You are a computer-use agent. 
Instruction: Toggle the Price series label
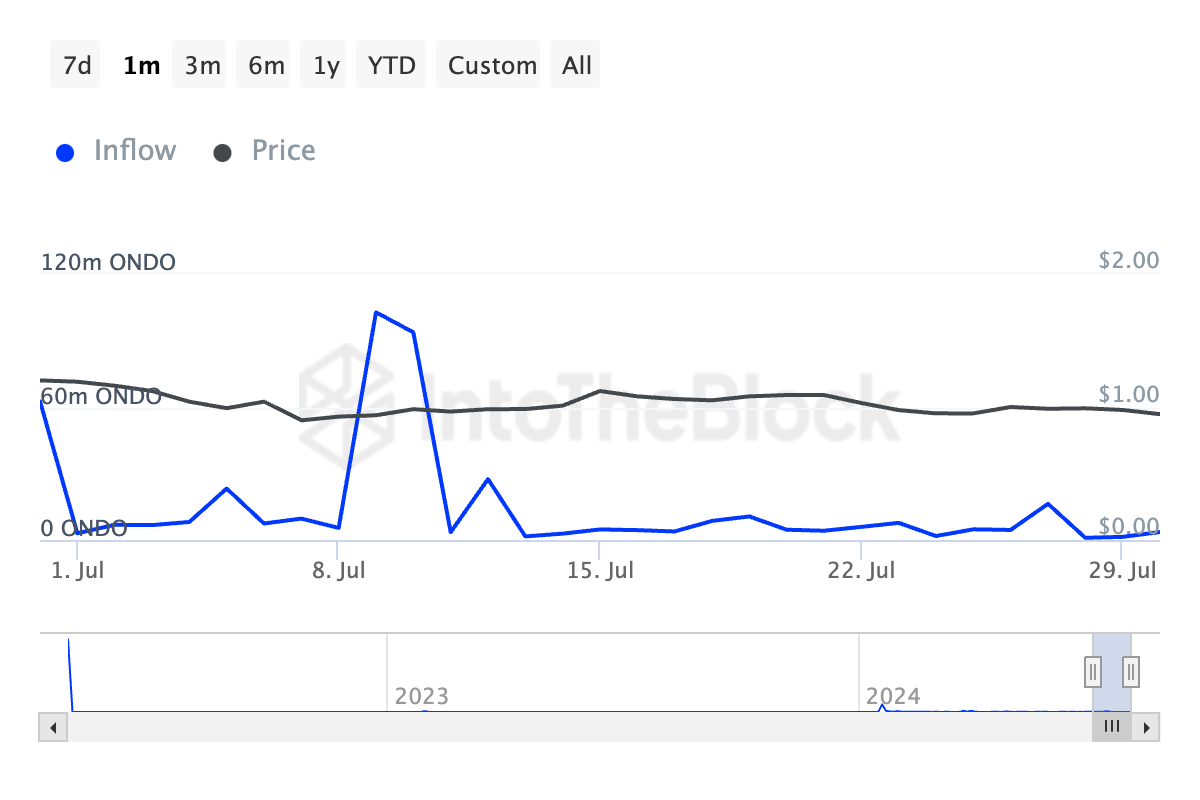coord(283,151)
